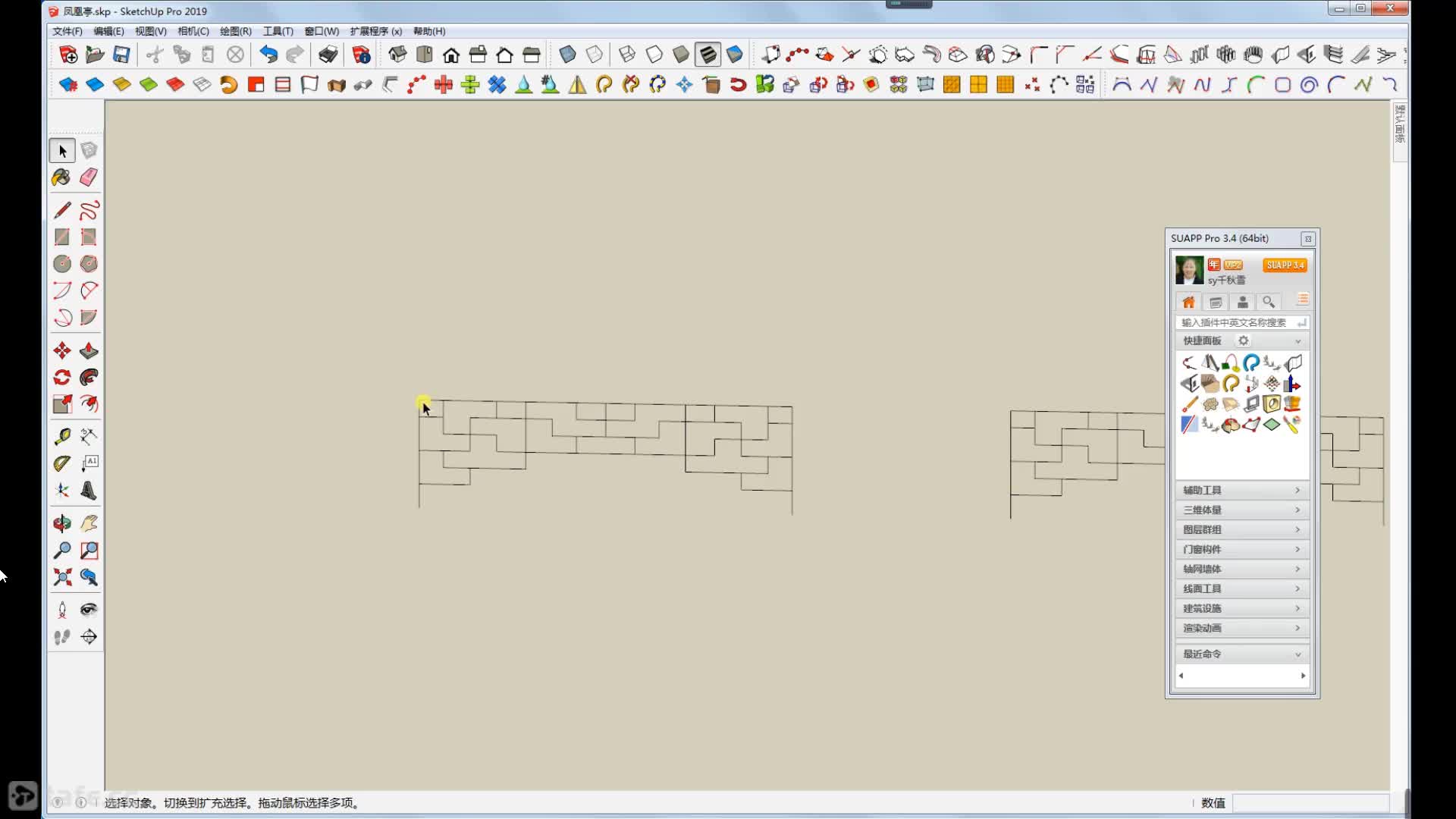This screenshot has height=819, width=1456.
Task: Pick the Paint Bucket tool
Action: 62,177
